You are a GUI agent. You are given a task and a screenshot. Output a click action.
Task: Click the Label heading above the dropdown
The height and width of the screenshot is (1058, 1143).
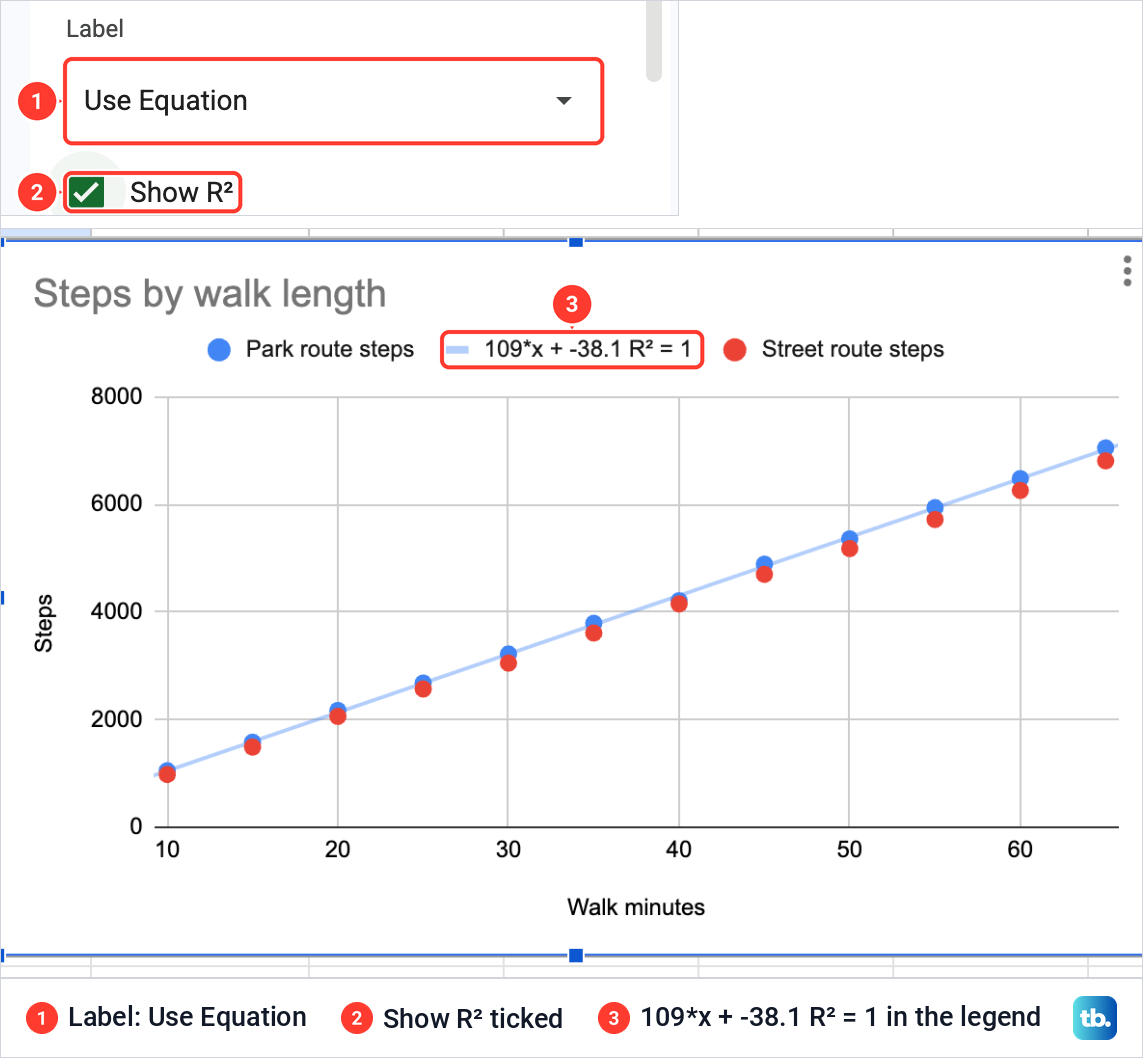tap(95, 29)
